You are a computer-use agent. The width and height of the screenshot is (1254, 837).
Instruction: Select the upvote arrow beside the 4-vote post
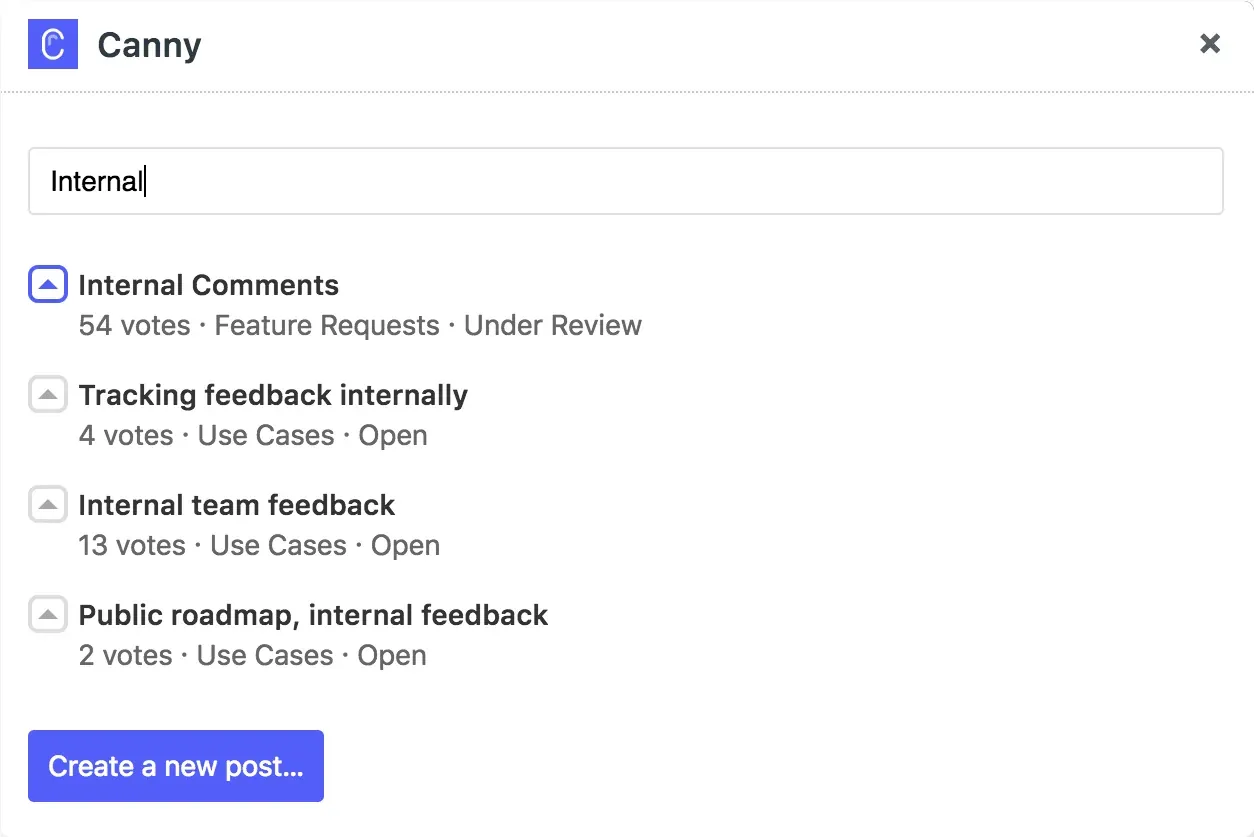pyautogui.click(x=47, y=394)
